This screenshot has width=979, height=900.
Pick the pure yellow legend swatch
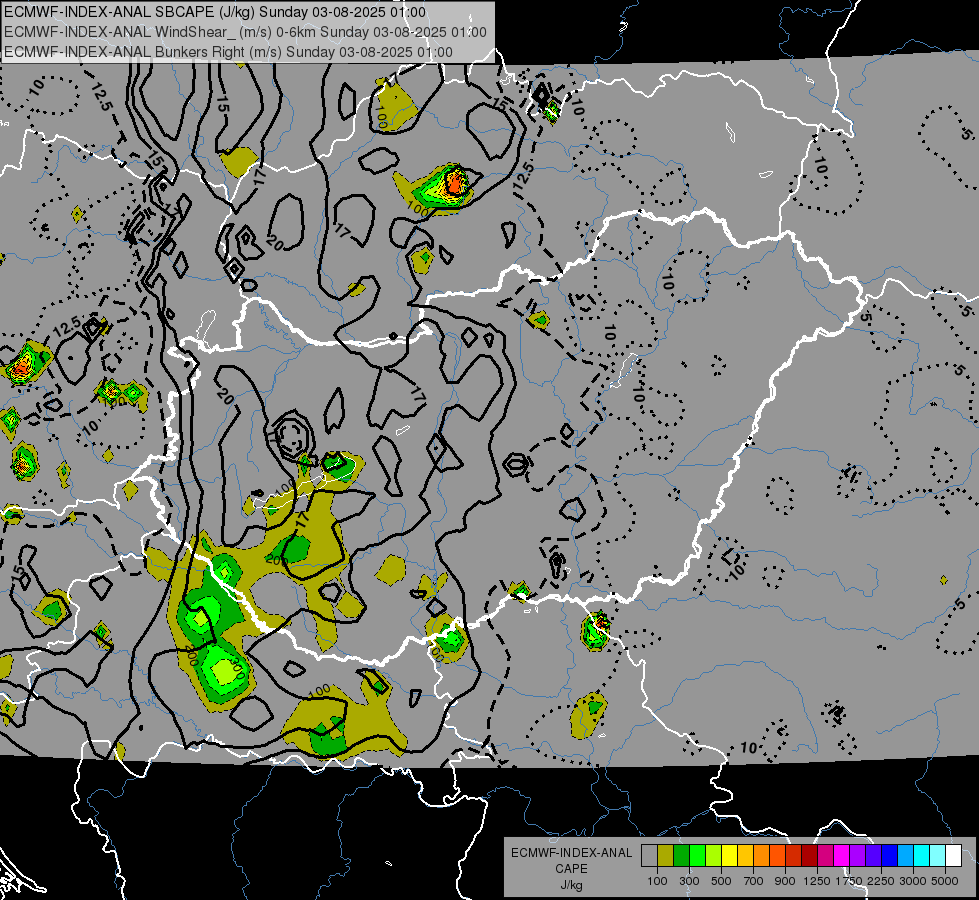[729, 856]
